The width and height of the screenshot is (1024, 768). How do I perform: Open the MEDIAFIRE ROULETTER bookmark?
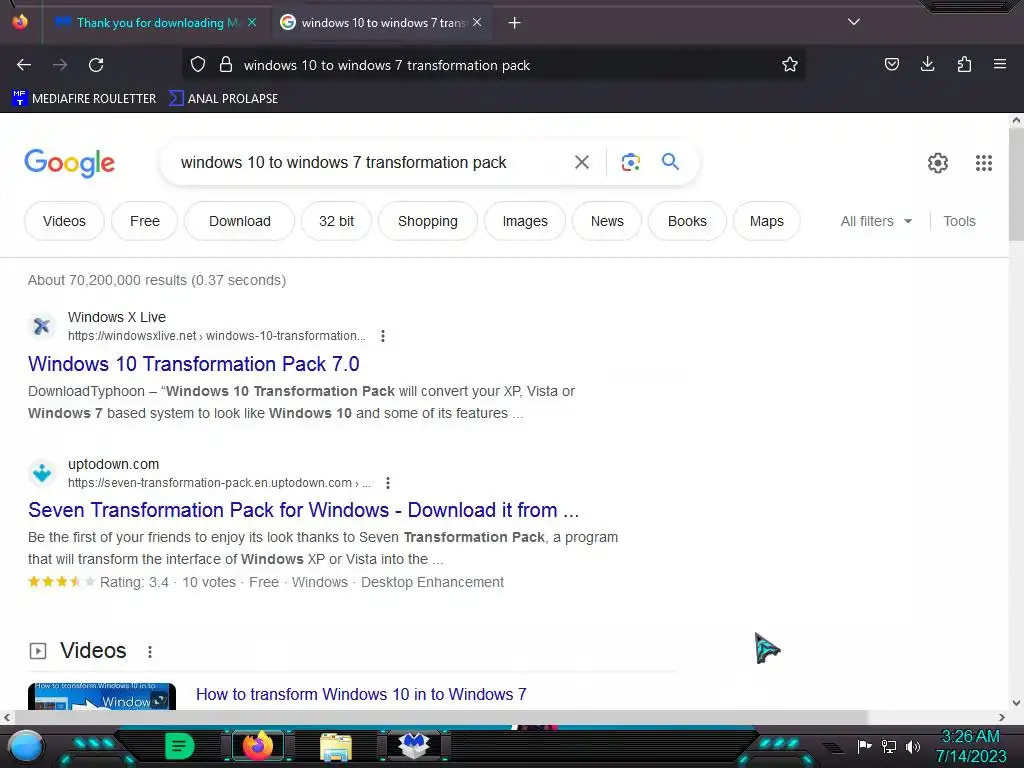click(84, 99)
